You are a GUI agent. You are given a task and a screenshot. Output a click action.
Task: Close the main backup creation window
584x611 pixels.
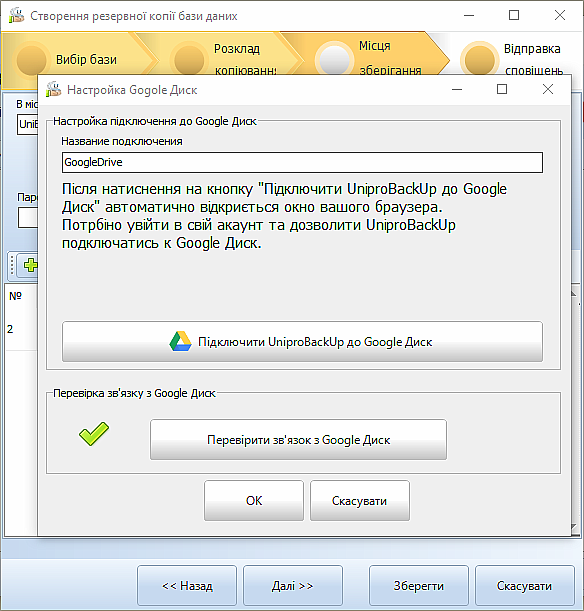[560, 15]
